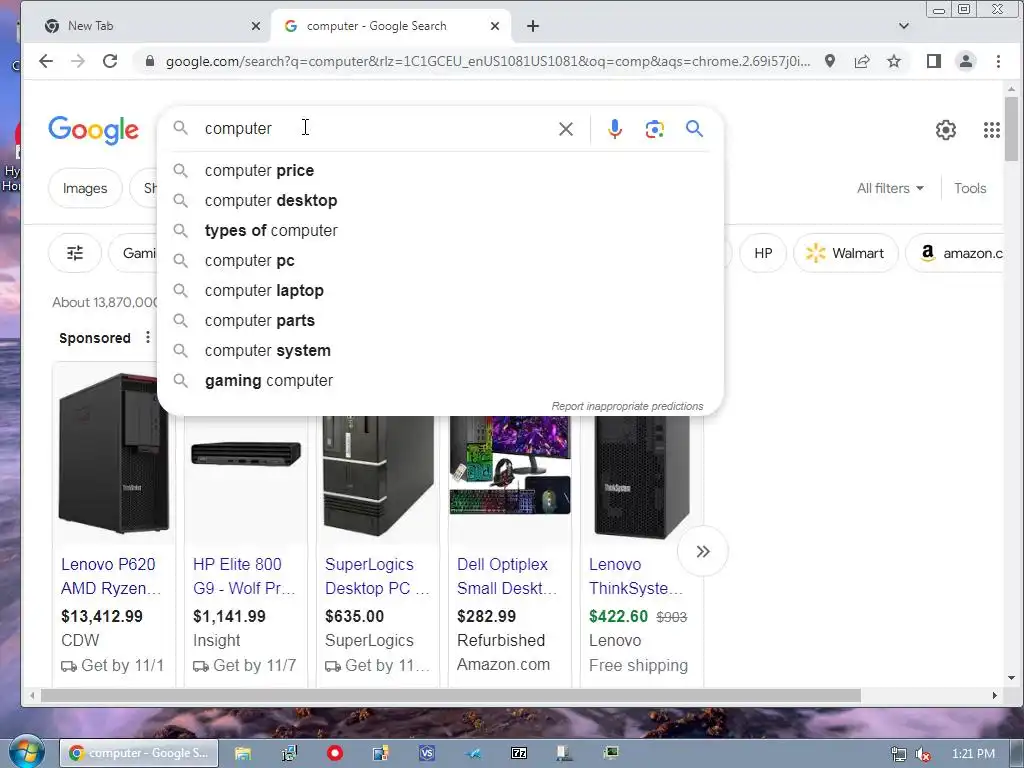Open the Tools button
Image resolution: width=1024 pixels, height=768 pixels.
[x=970, y=188]
